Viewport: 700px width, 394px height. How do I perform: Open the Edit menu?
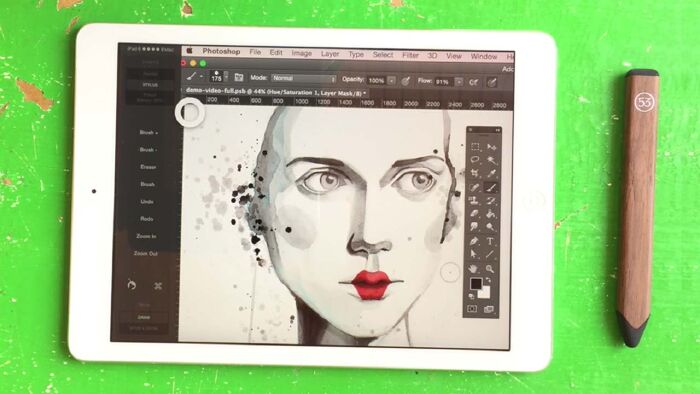click(276, 53)
